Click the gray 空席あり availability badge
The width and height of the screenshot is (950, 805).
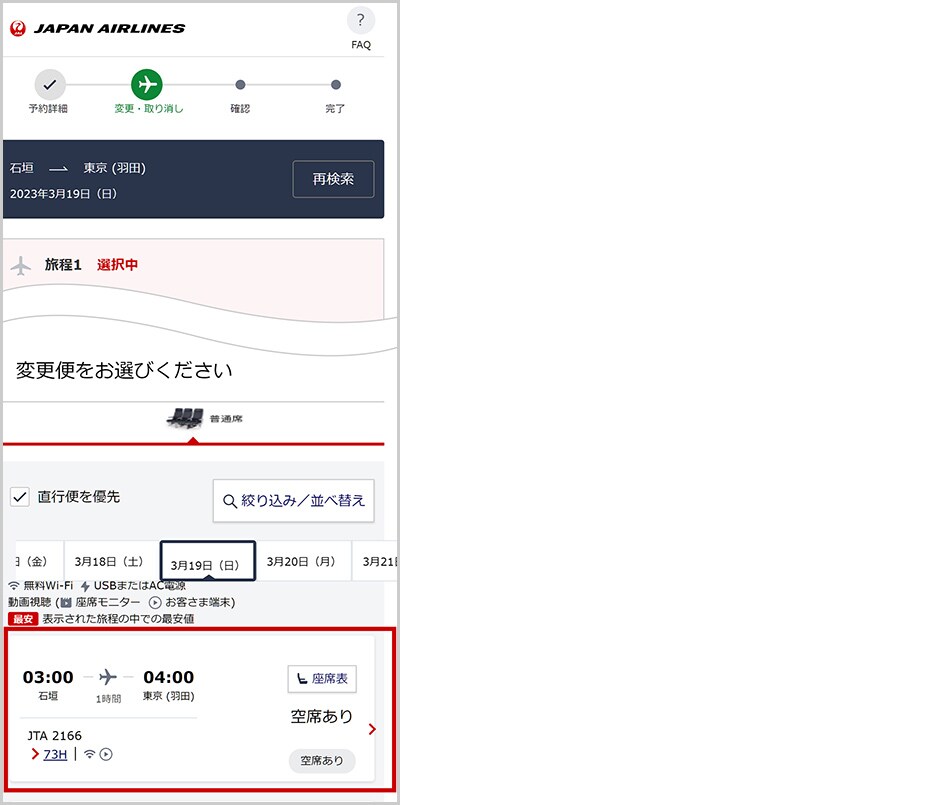click(322, 760)
